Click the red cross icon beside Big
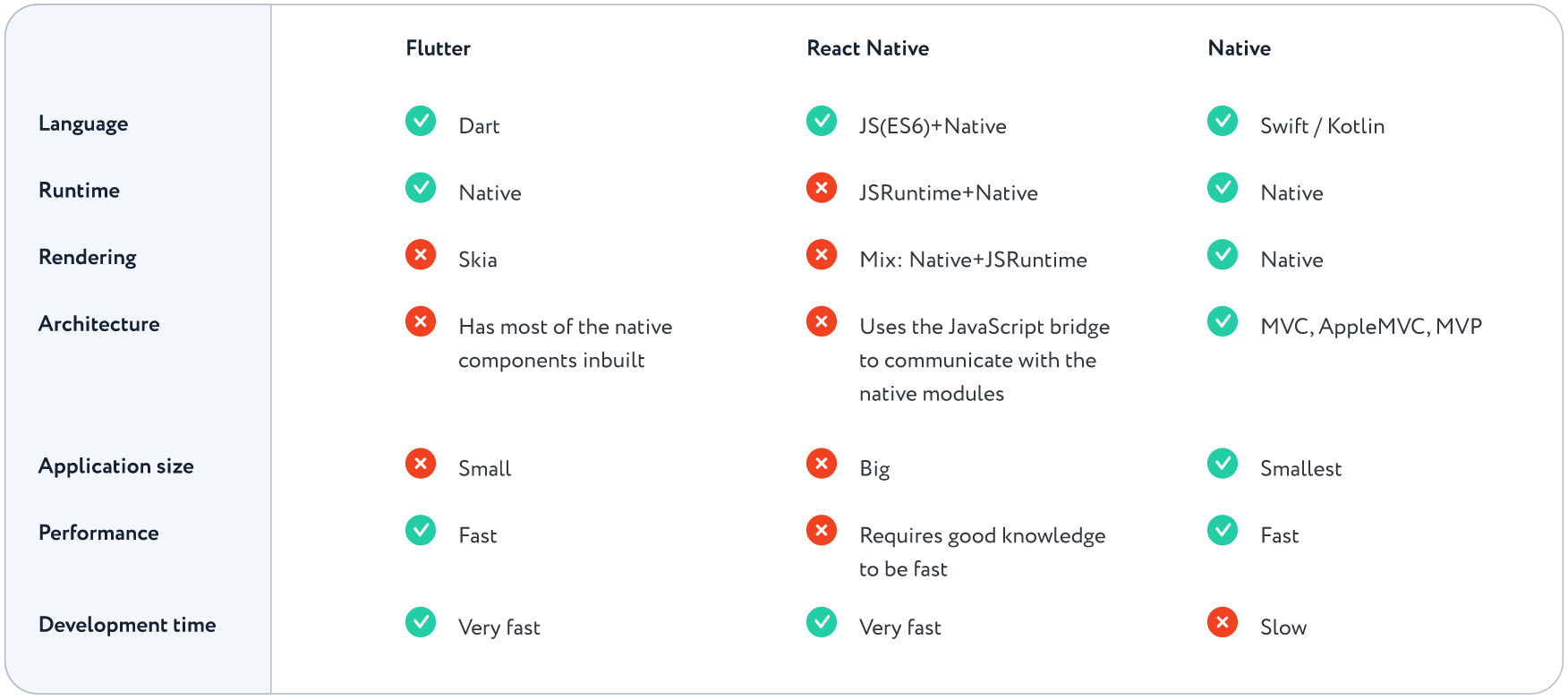The width and height of the screenshot is (1568, 700). coord(821,464)
